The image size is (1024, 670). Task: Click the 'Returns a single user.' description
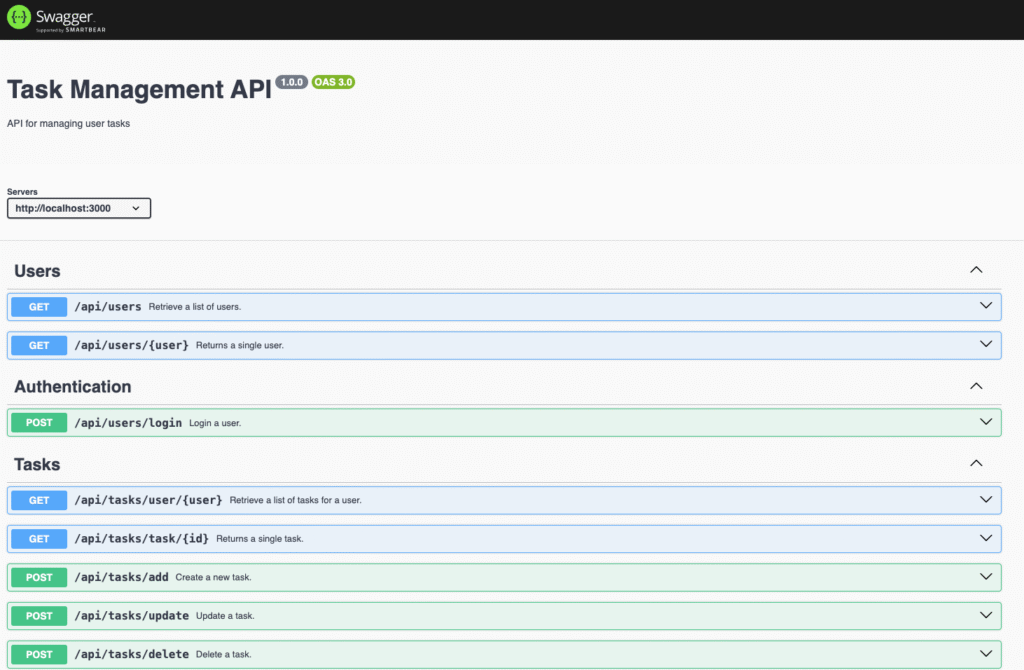(x=240, y=345)
